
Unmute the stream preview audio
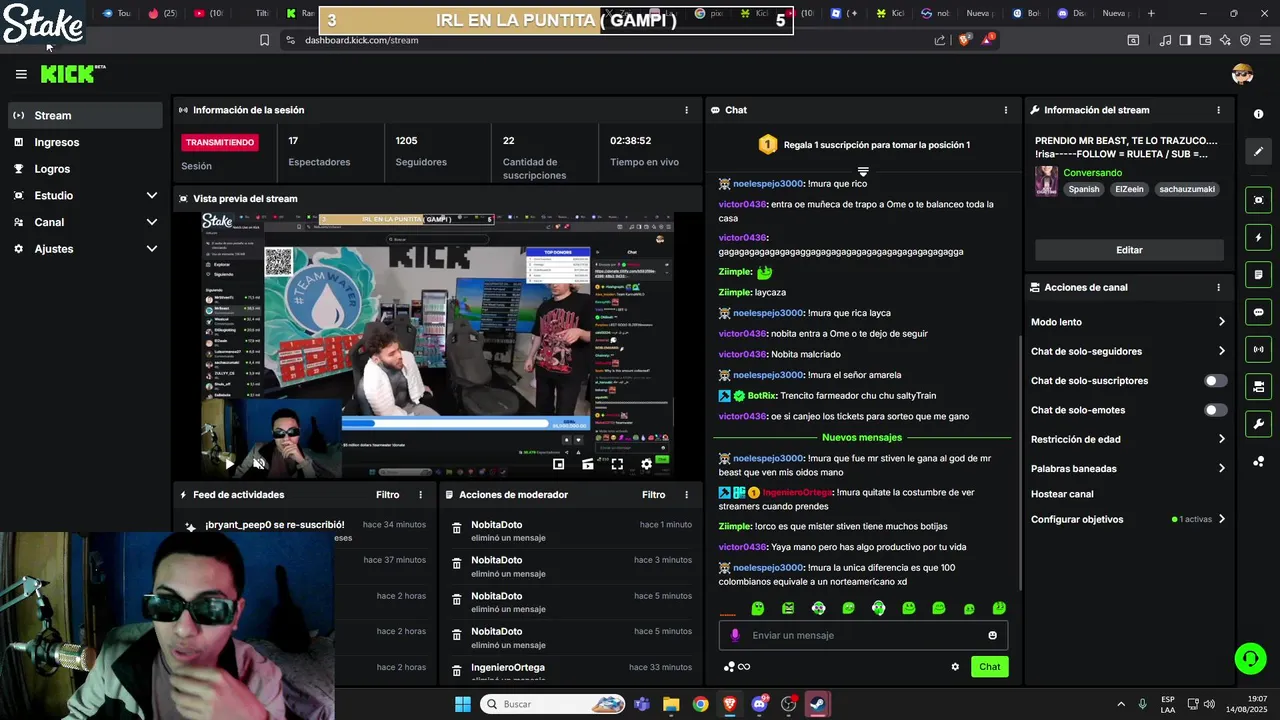pos(259,464)
